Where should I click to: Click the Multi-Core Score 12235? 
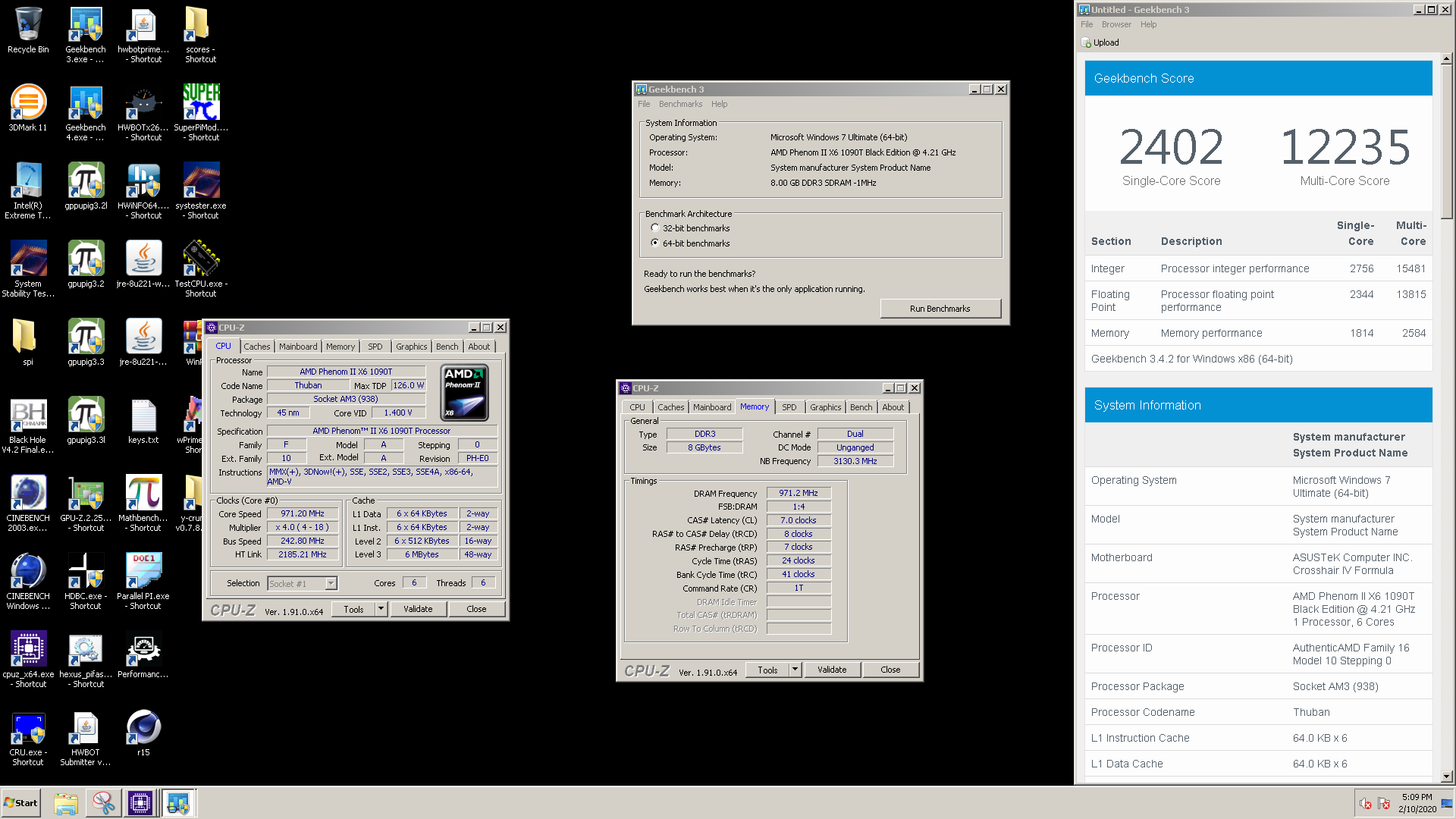pyautogui.click(x=1345, y=147)
